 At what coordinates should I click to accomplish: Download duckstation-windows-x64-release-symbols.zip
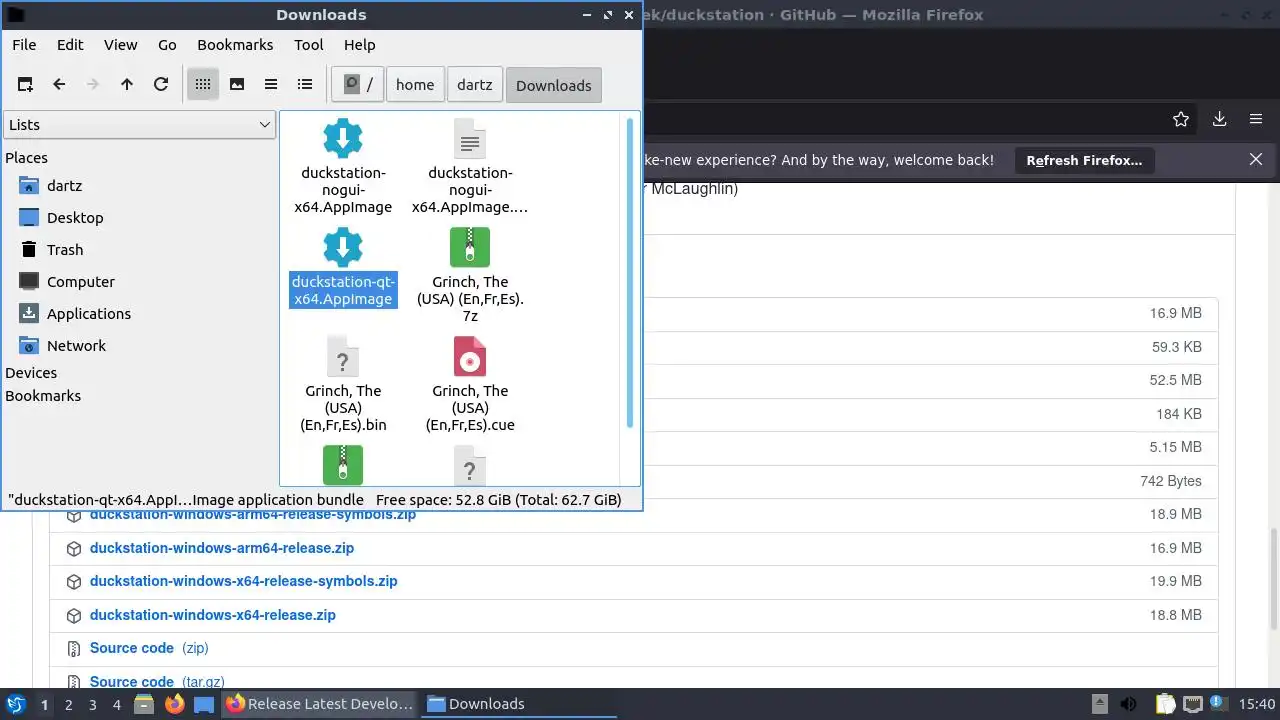[243, 581]
